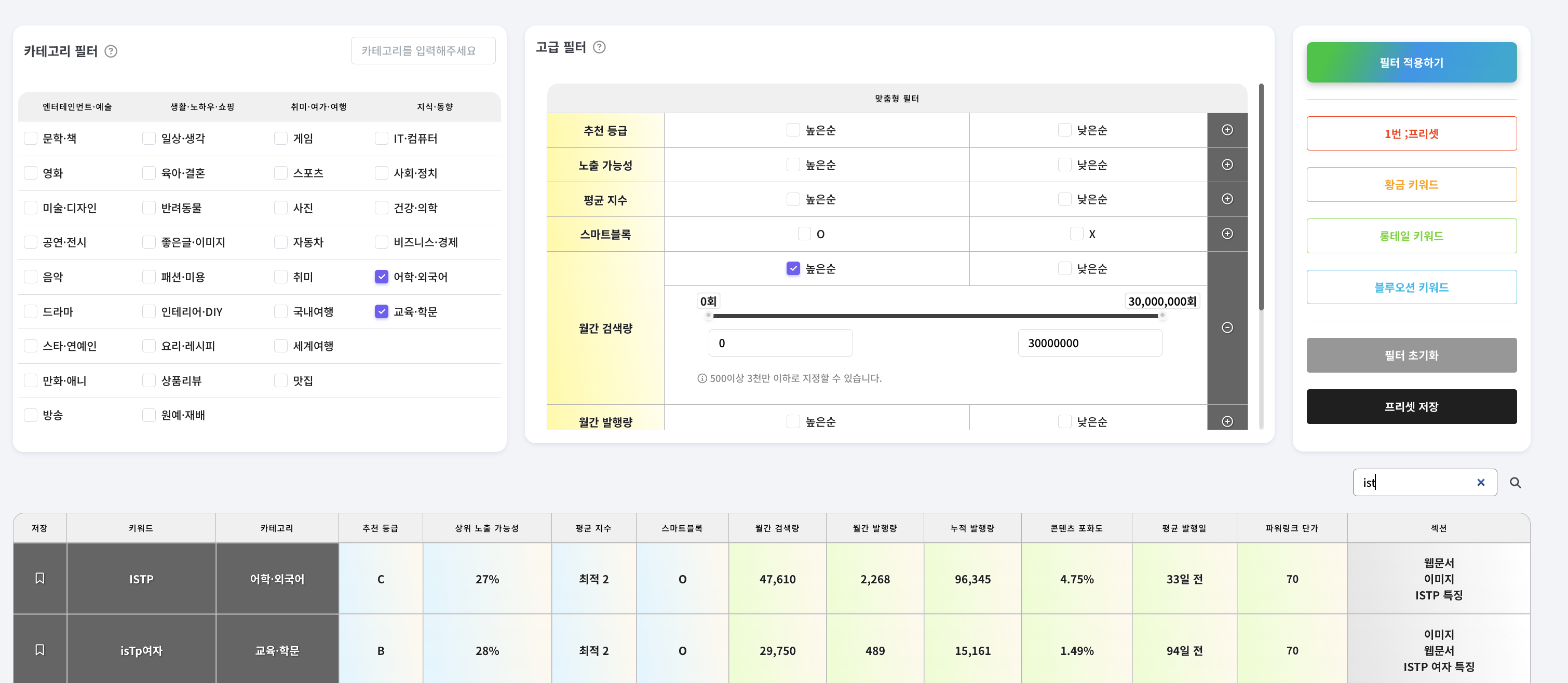Expand the 노출 가능성 filter row
Viewport: 1568px width, 683px height.
pos(1227,165)
